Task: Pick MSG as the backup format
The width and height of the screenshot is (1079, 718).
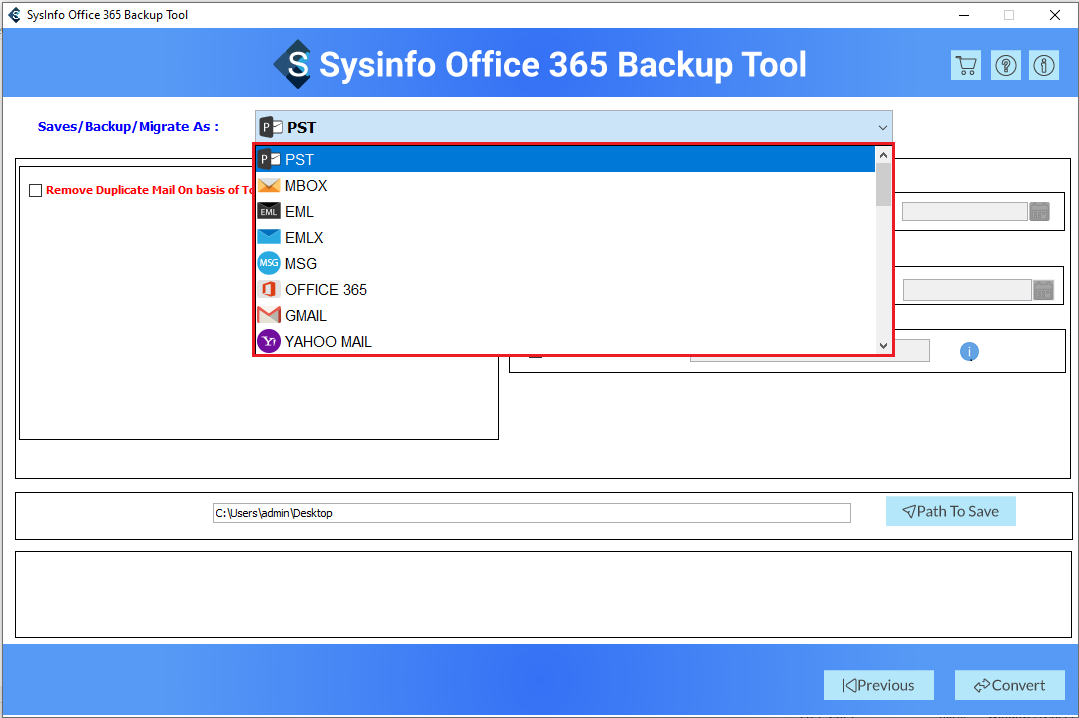Action: point(301,264)
